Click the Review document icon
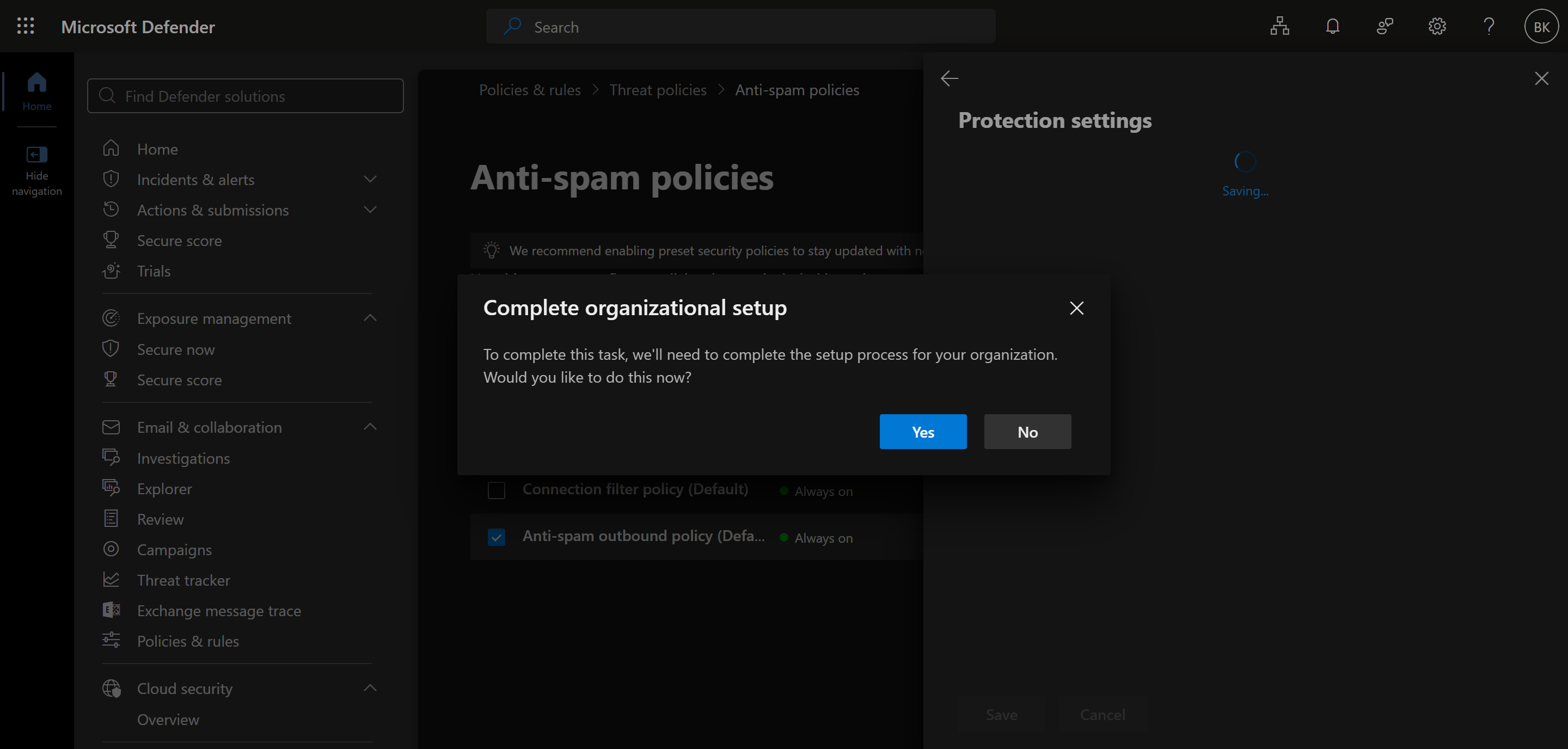The width and height of the screenshot is (1568, 749). pos(111,518)
